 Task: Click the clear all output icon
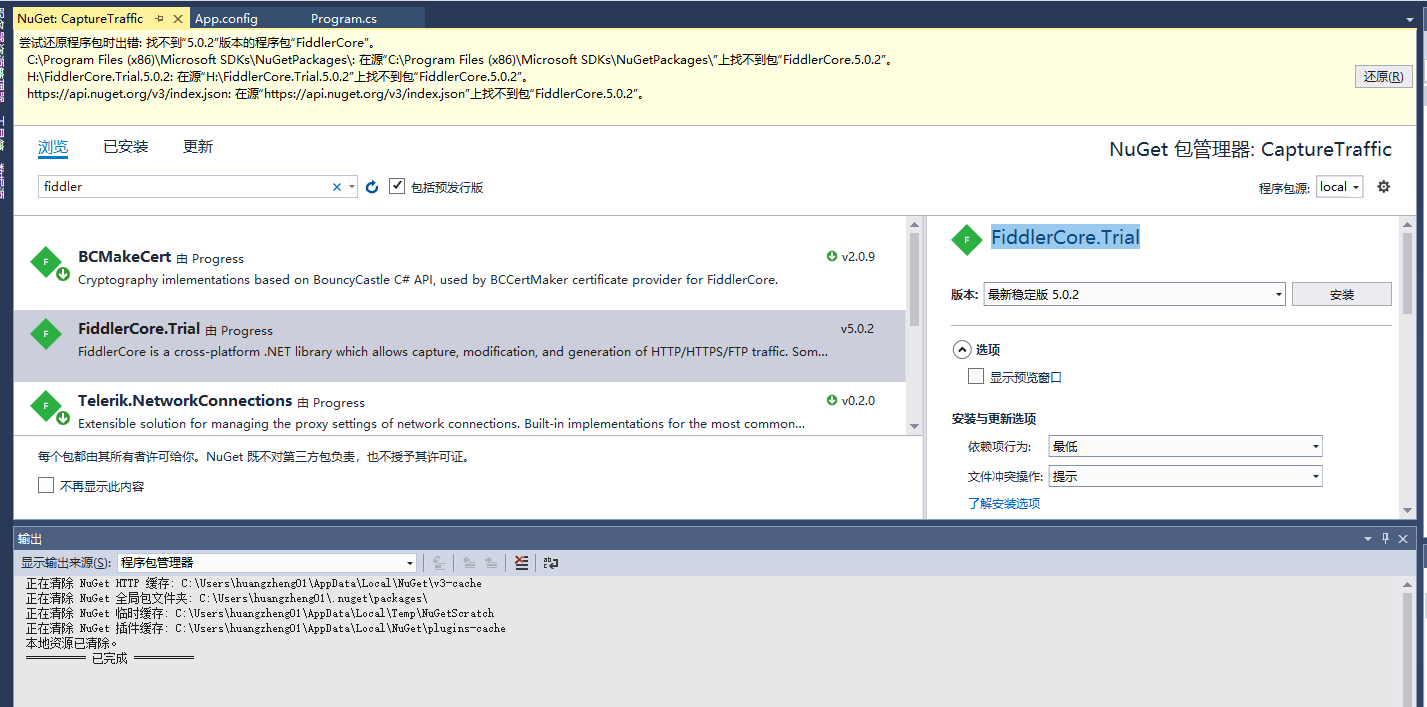coord(521,563)
